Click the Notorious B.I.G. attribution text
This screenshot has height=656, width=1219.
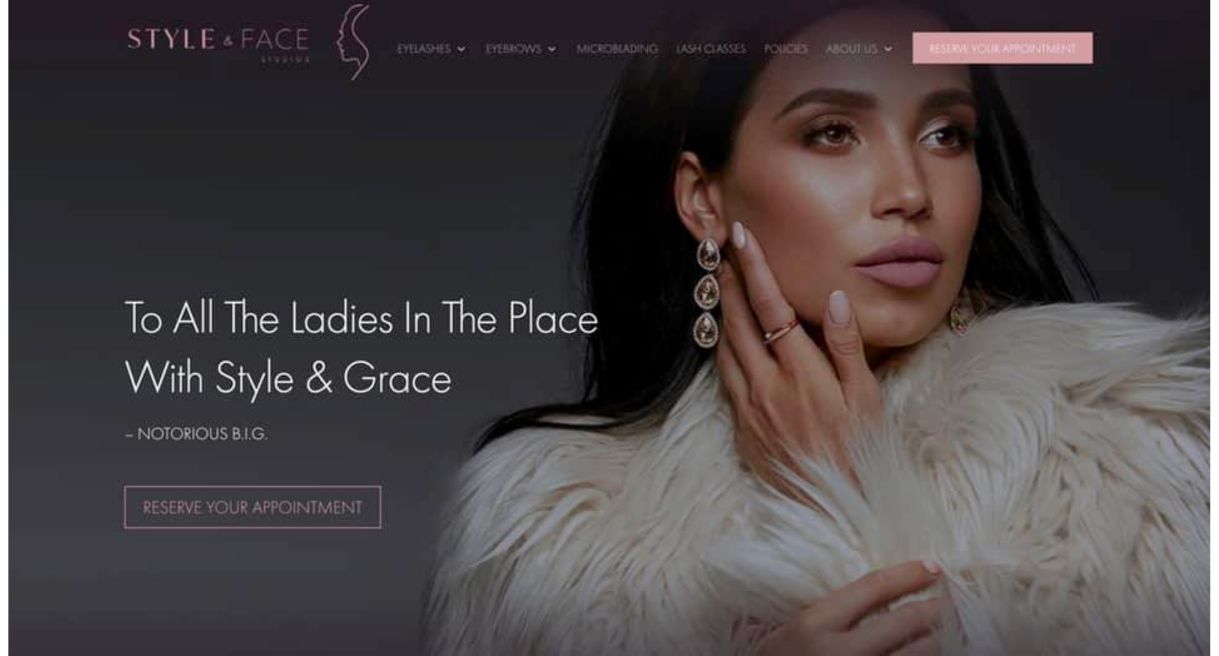coord(196,435)
